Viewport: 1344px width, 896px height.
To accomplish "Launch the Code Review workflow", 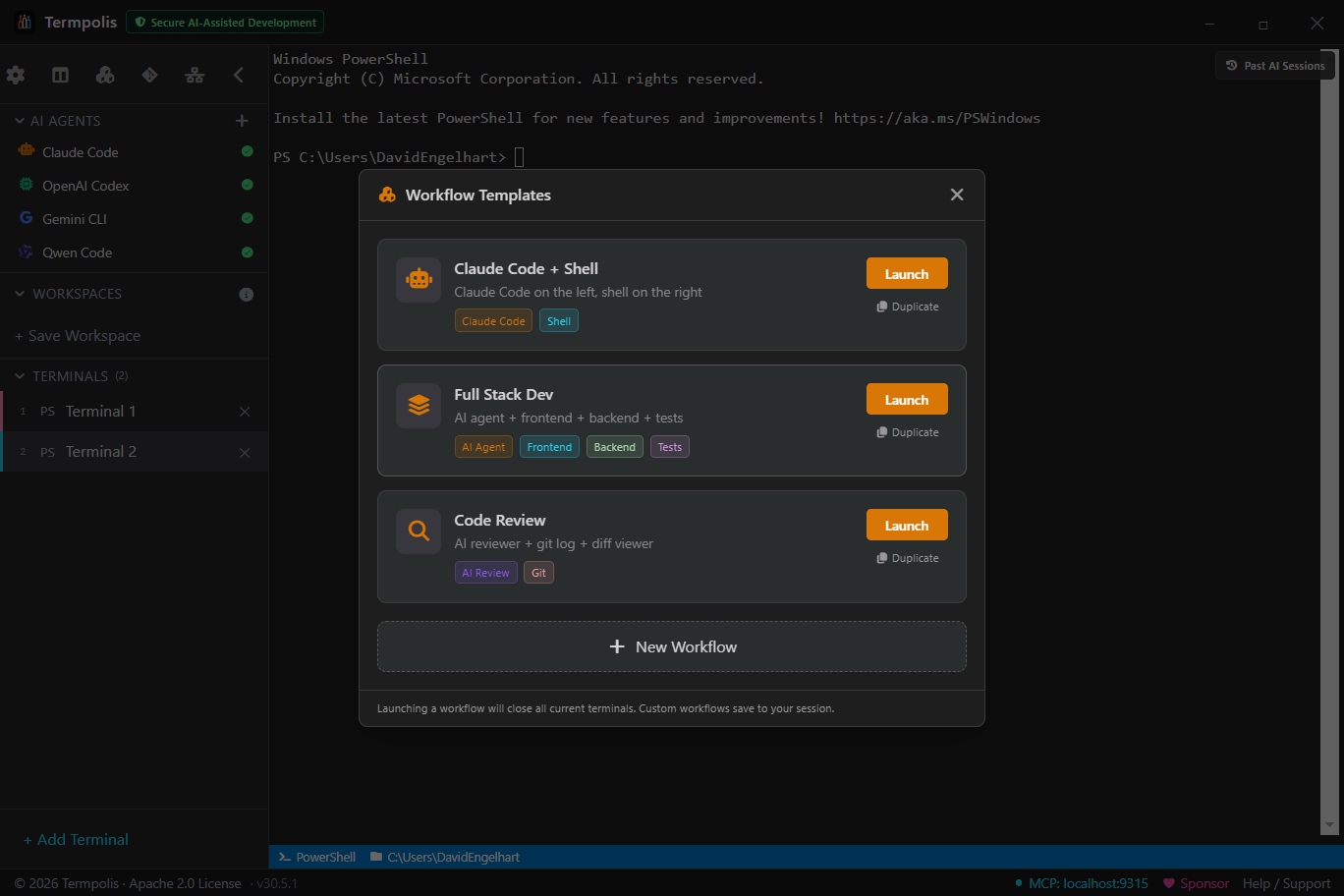I will (907, 525).
